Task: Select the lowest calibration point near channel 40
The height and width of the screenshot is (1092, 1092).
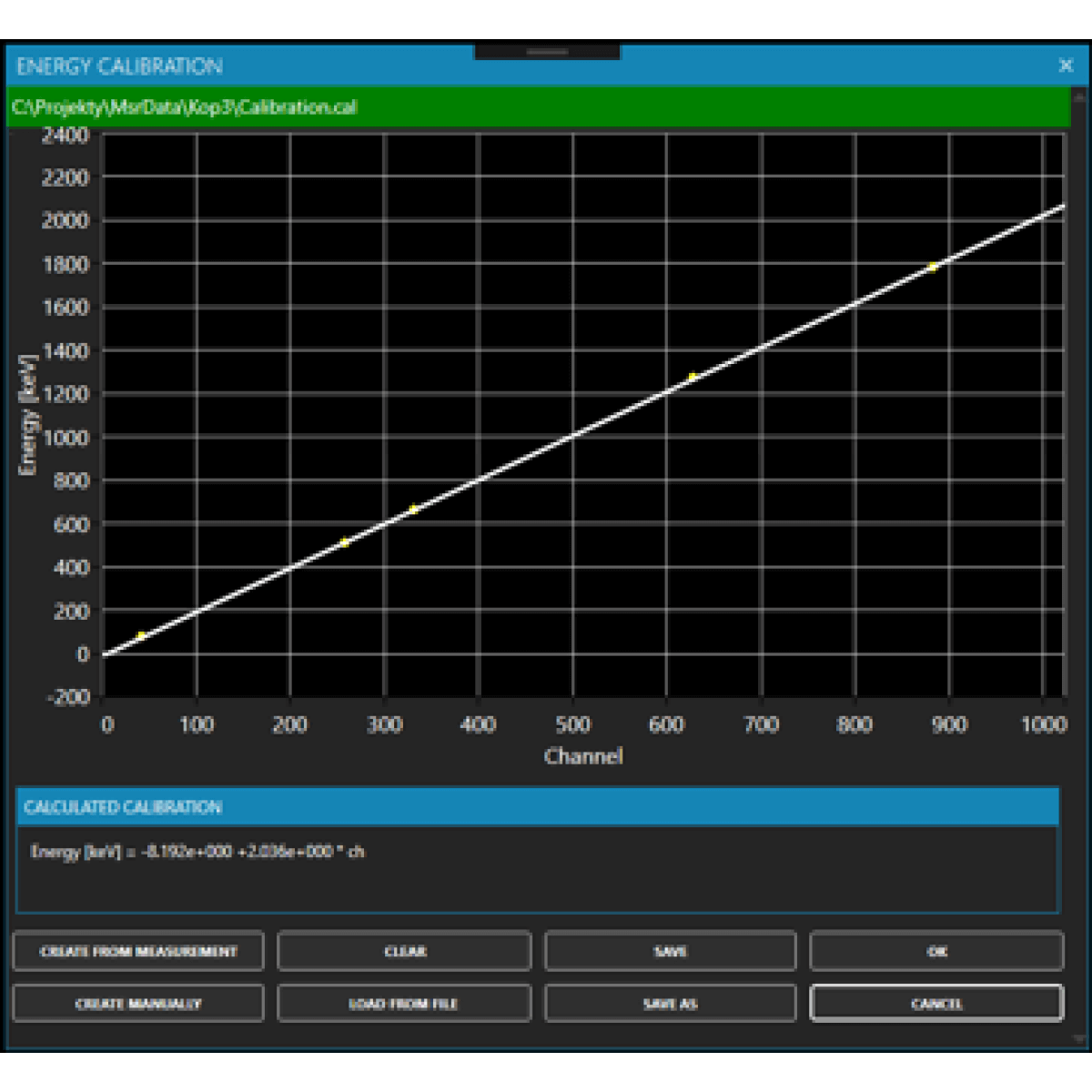Action: (x=141, y=635)
